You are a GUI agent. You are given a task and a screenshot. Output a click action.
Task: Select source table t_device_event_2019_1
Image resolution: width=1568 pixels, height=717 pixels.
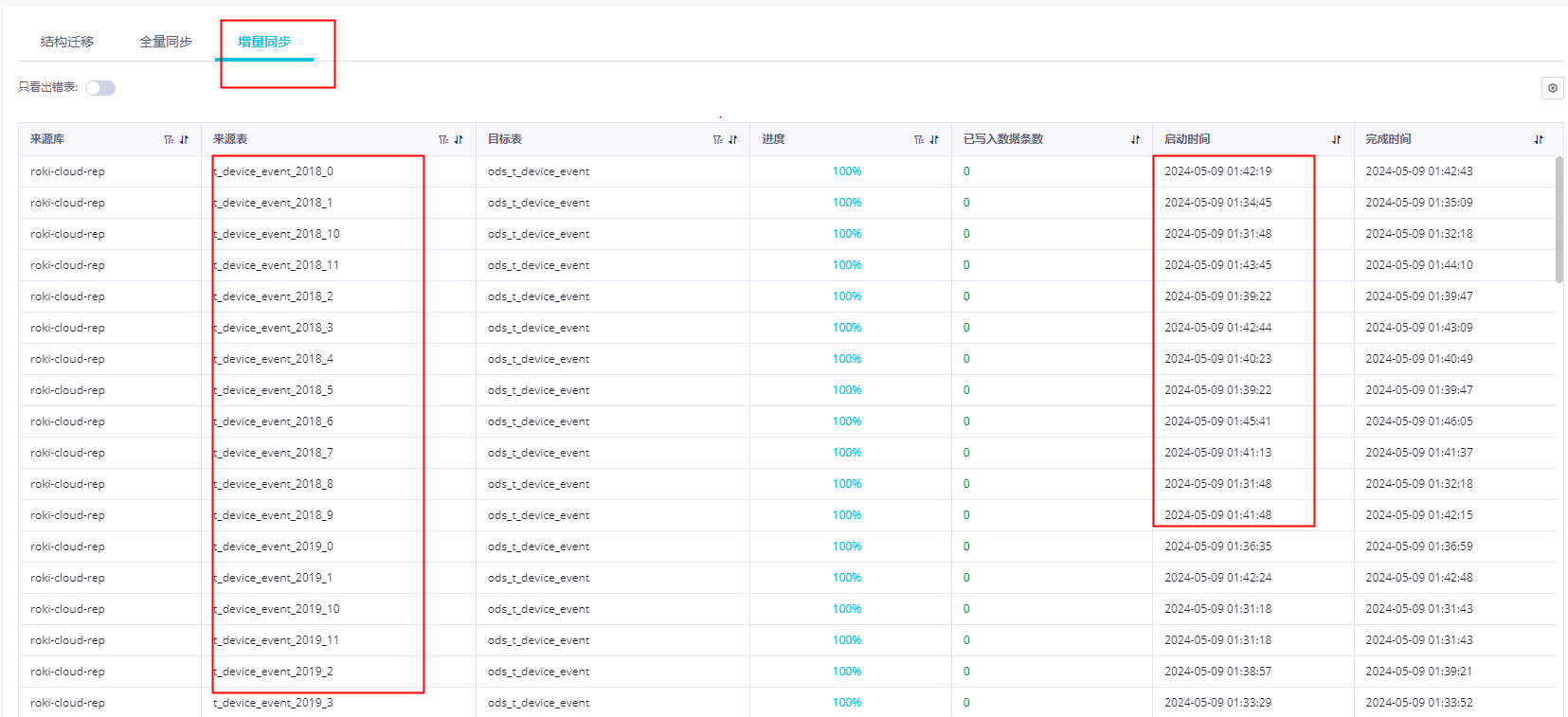[x=273, y=578]
